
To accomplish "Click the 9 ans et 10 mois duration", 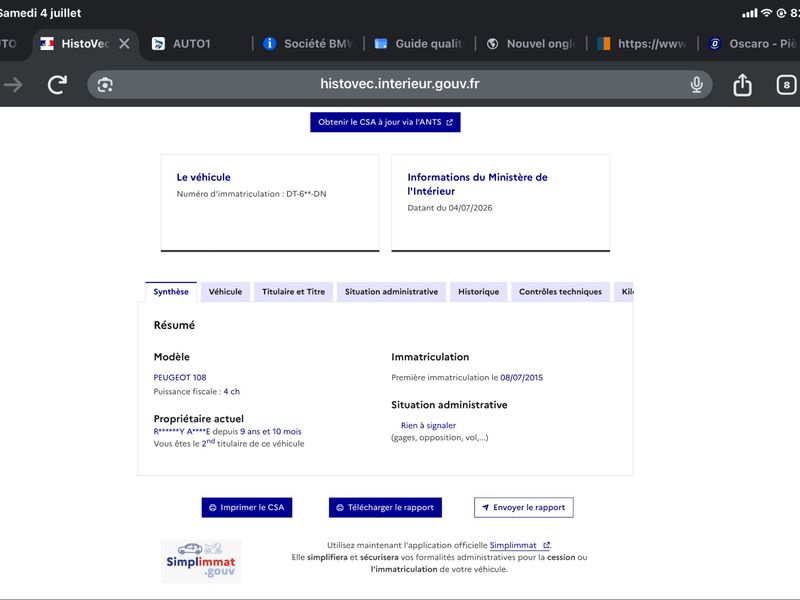I will coord(271,432).
